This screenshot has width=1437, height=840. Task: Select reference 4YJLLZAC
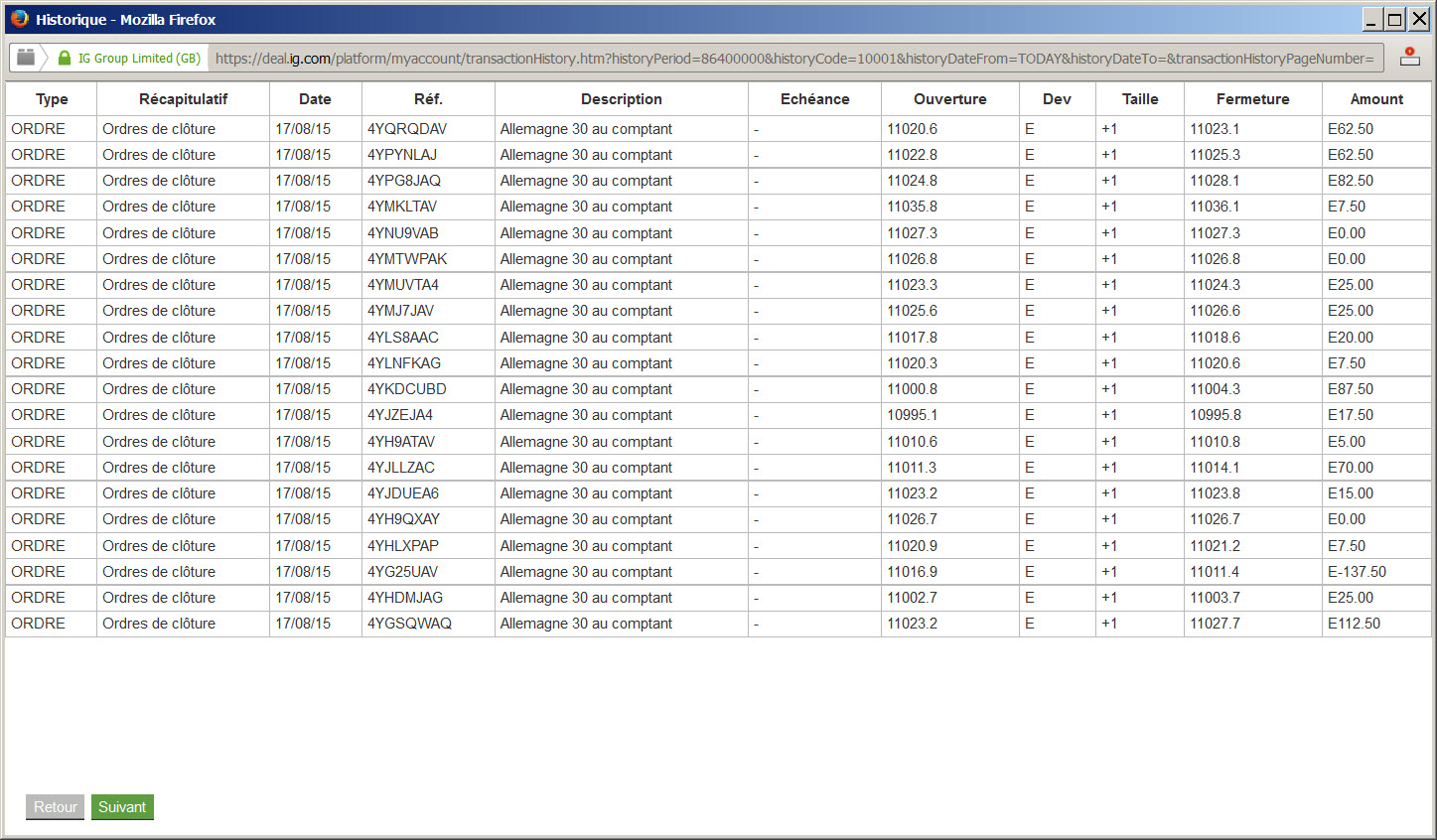(x=401, y=468)
